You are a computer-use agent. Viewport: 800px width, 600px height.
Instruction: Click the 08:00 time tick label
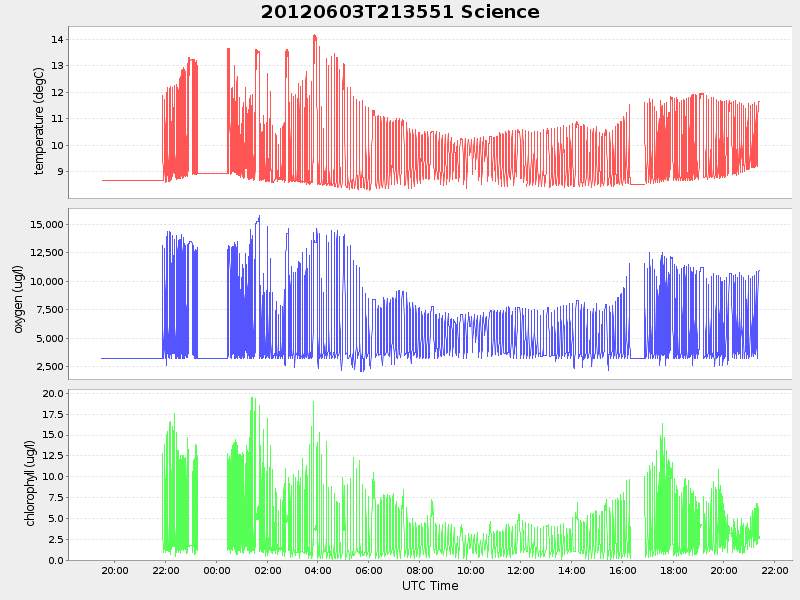pyautogui.click(x=419, y=570)
